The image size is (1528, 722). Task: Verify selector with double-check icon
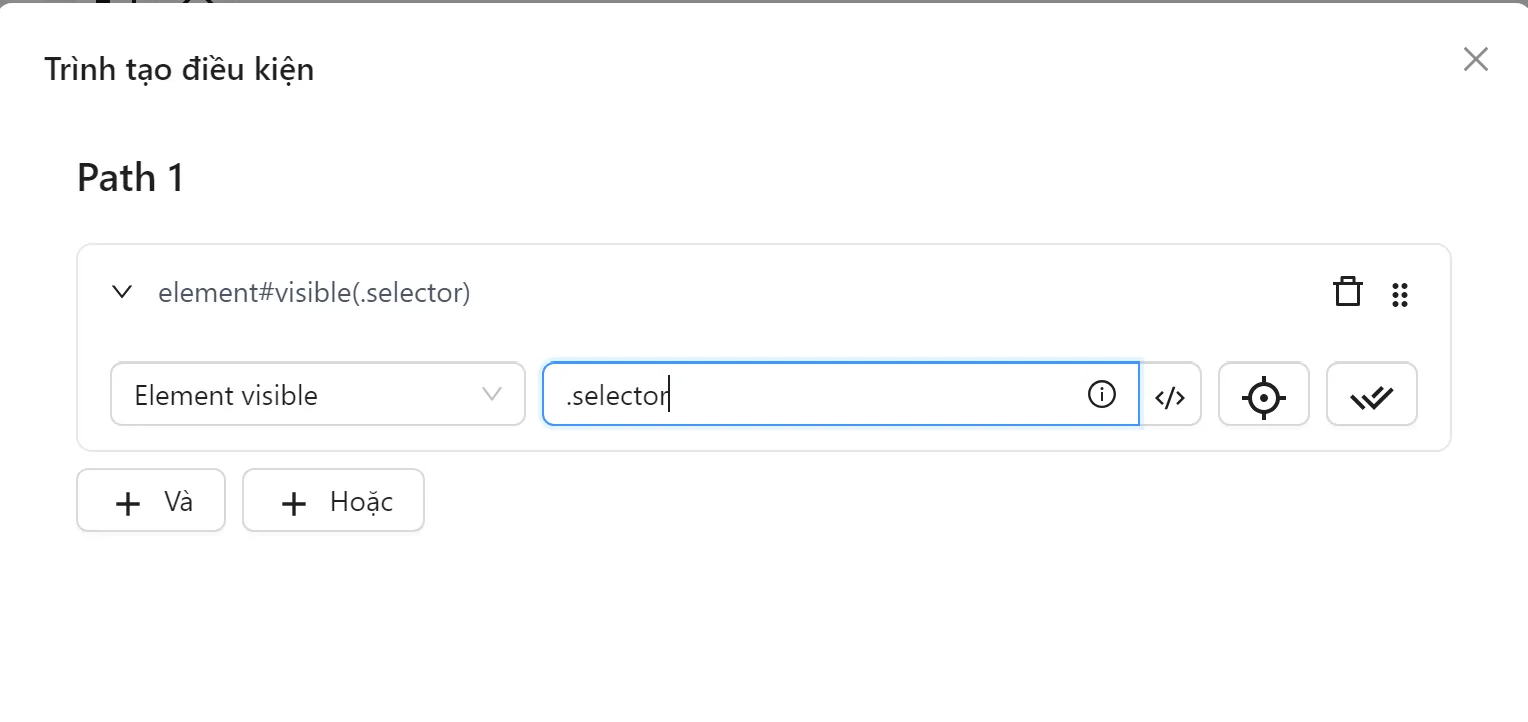[x=1371, y=397]
